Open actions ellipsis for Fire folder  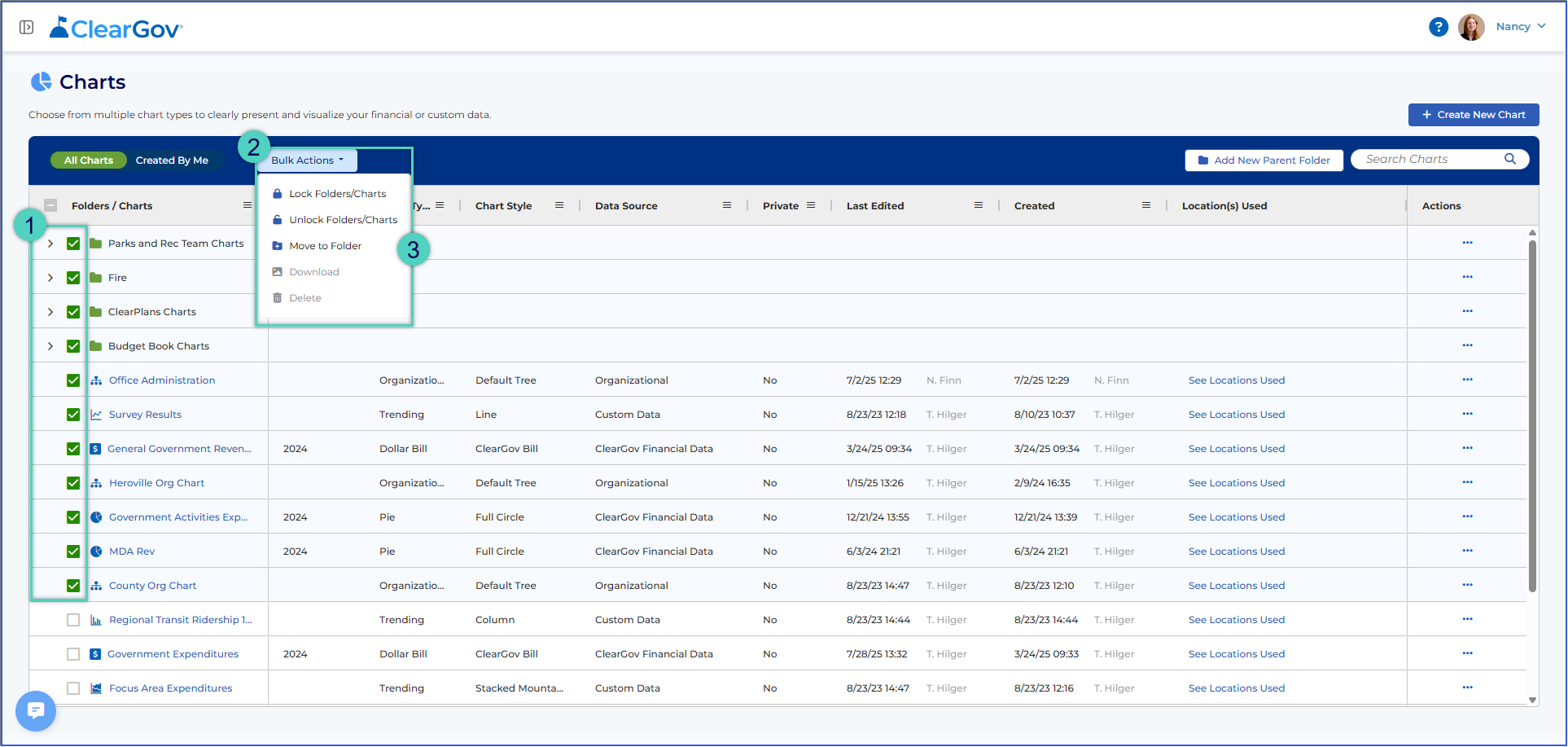click(1467, 277)
